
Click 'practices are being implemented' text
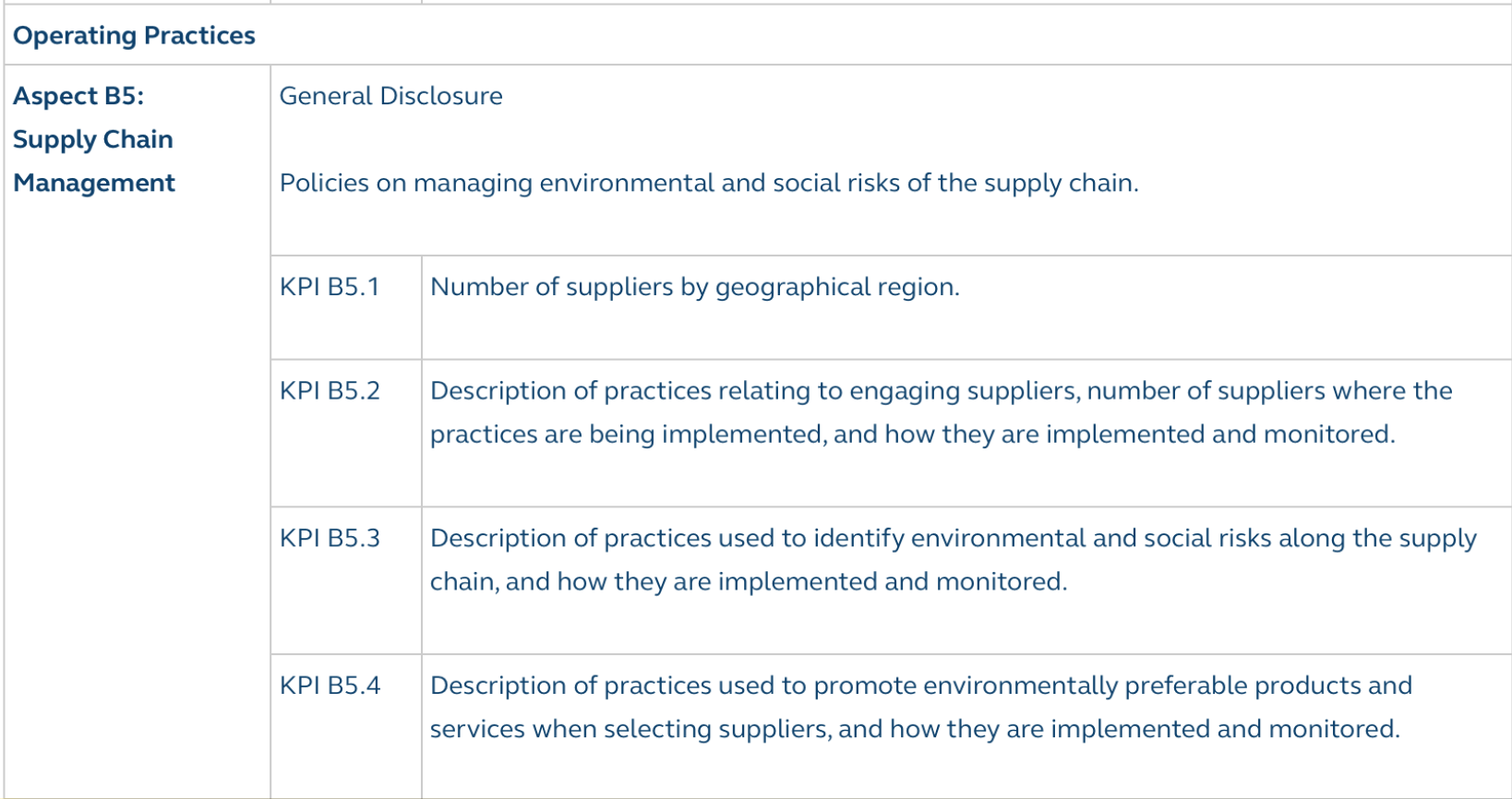point(628,435)
